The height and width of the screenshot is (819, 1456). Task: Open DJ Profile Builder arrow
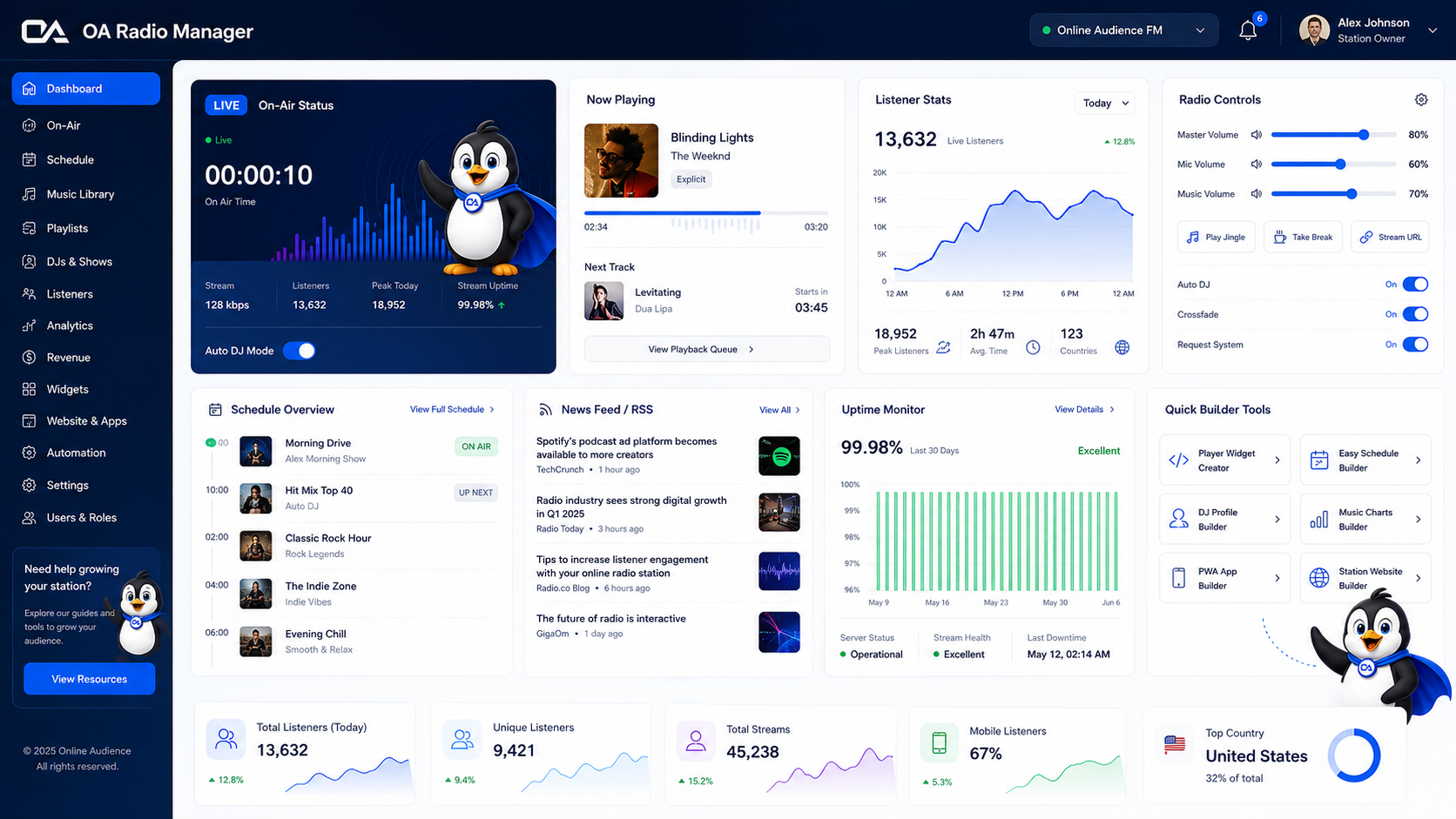[x=1277, y=520]
